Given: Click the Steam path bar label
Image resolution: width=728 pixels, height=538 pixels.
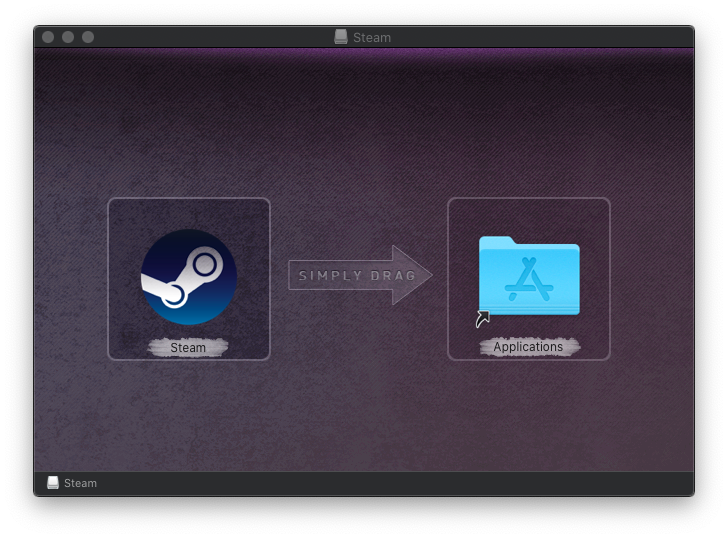Looking at the screenshot, I should tap(80, 483).
